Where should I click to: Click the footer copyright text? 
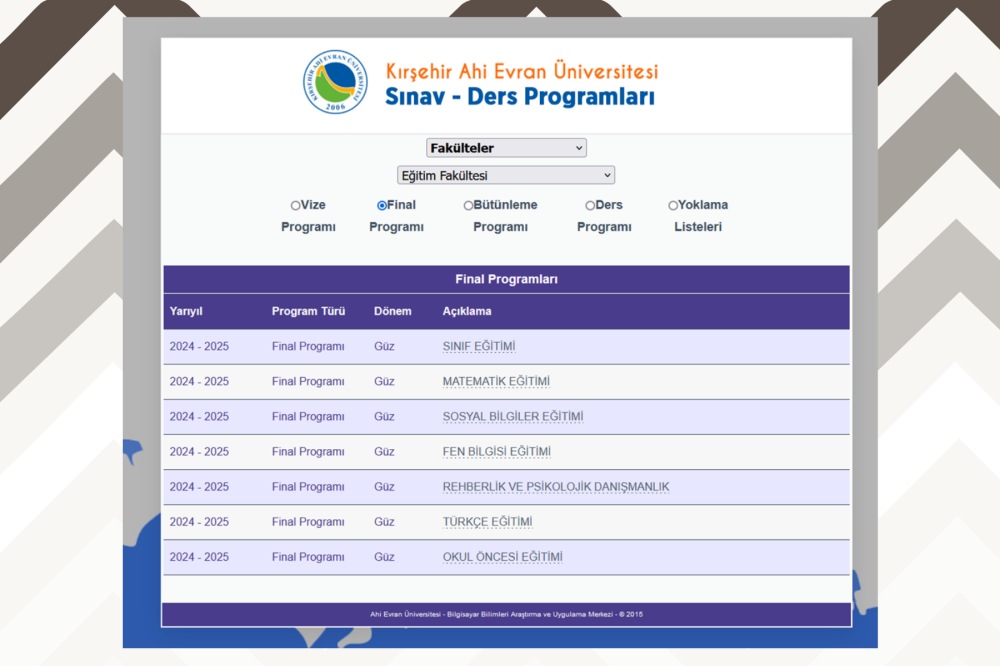(506, 614)
